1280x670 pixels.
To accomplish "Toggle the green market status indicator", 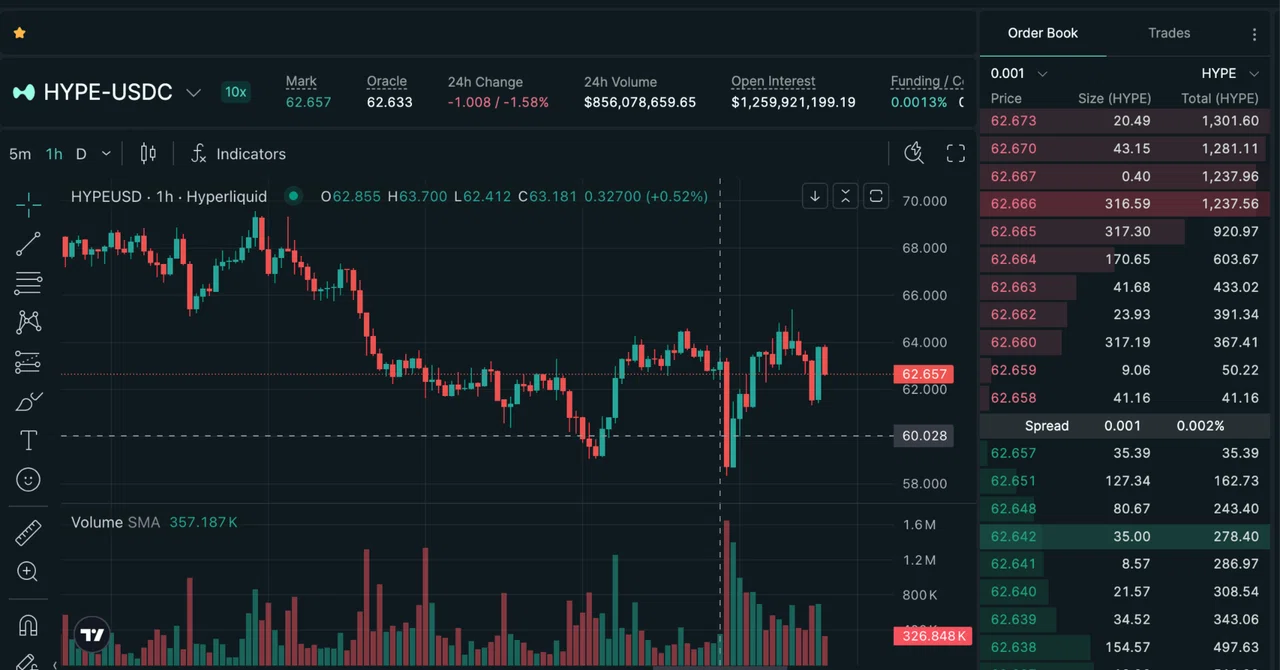I will click(293, 196).
